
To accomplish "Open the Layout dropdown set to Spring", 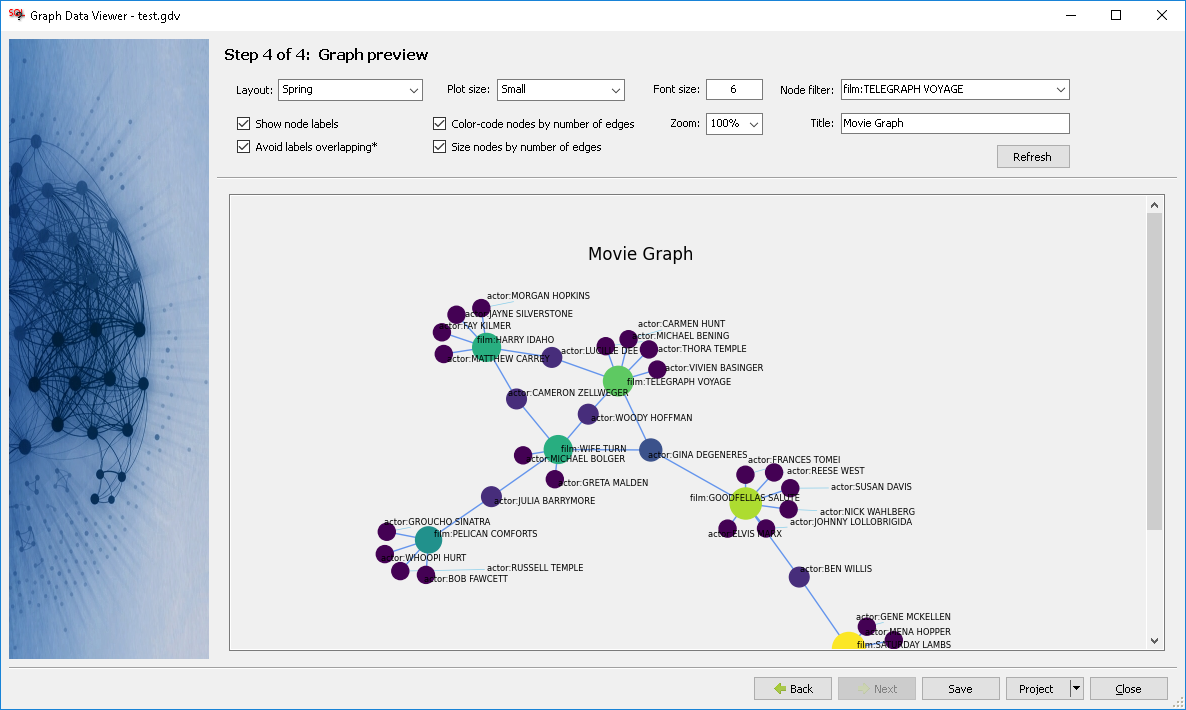I will [x=350, y=89].
